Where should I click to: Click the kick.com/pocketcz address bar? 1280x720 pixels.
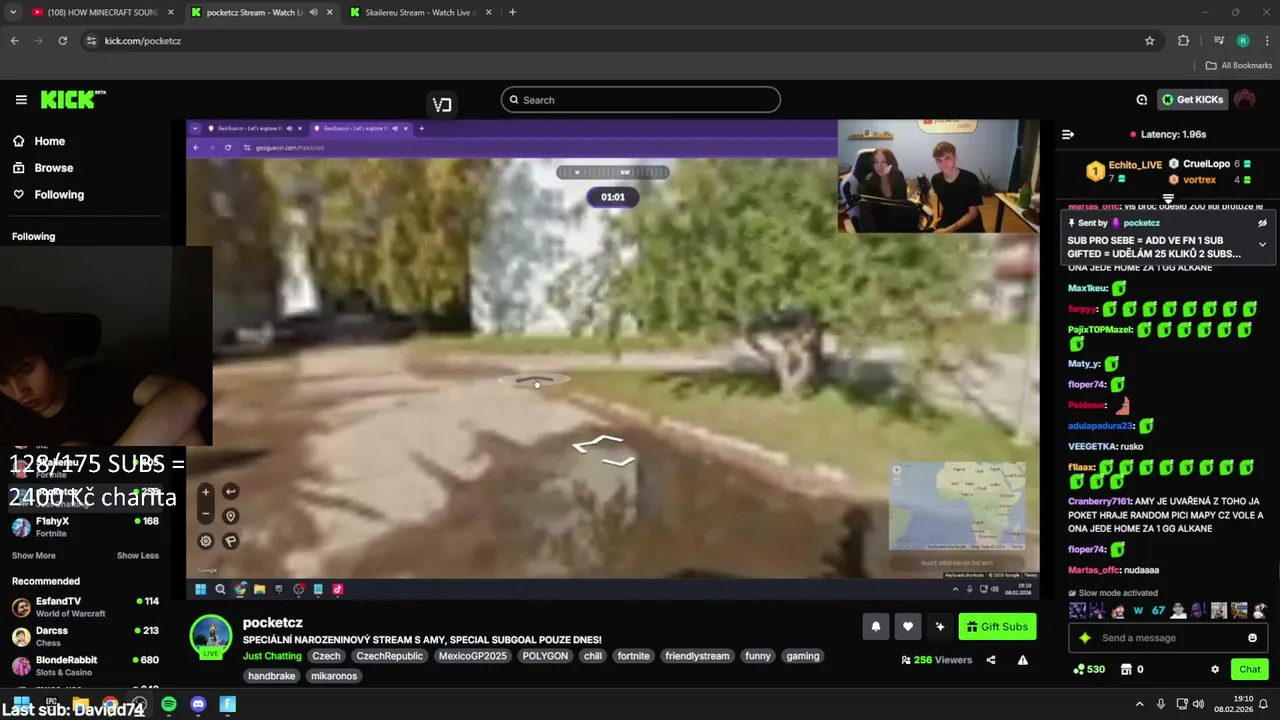click(x=620, y=41)
